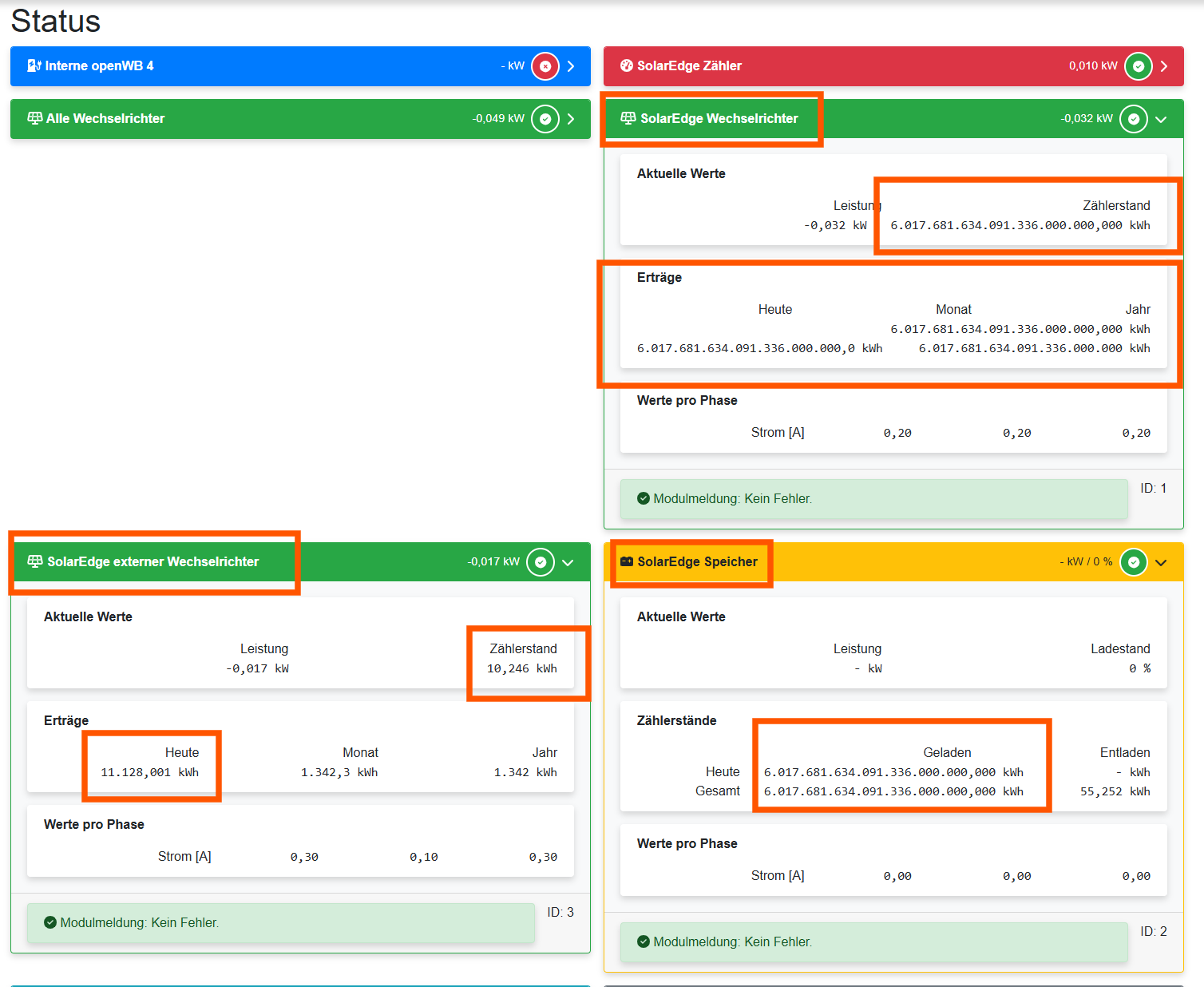The width and height of the screenshot is (1204, 987).
Task: Click status check icon on Alle Wechselrichter
Action: click(x=545, y=119)
